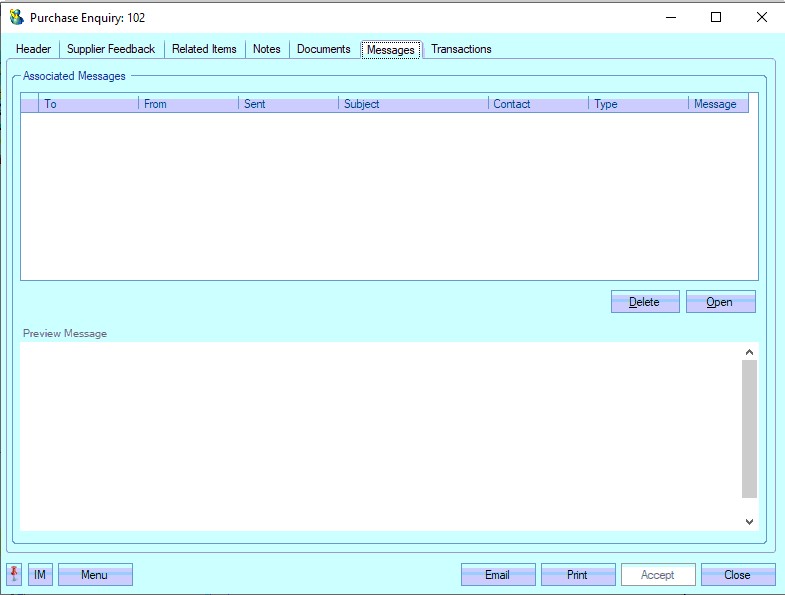Screen dimensions: 785x595
Task: Click the preview scrollbar down arrow
Action: coord(749,521)
